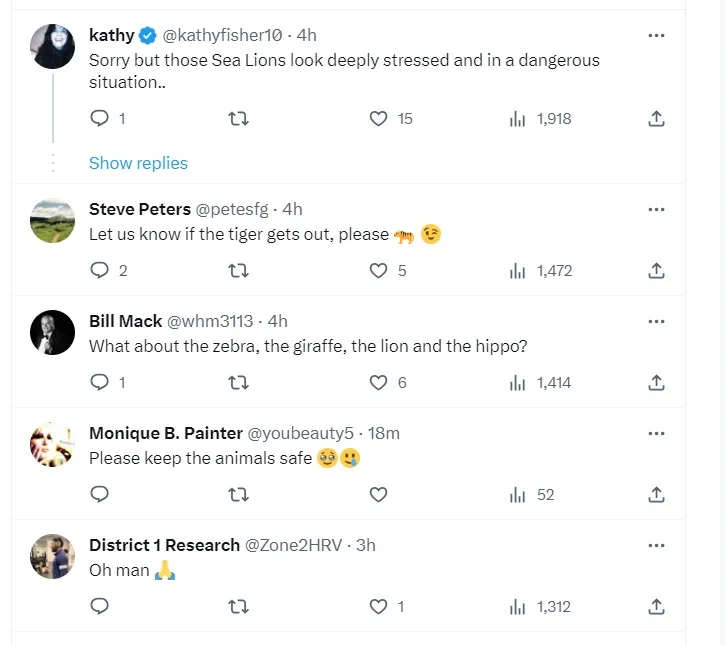Open Bill Mack's profile name link
725x645 pixels.
click(125, 321)
